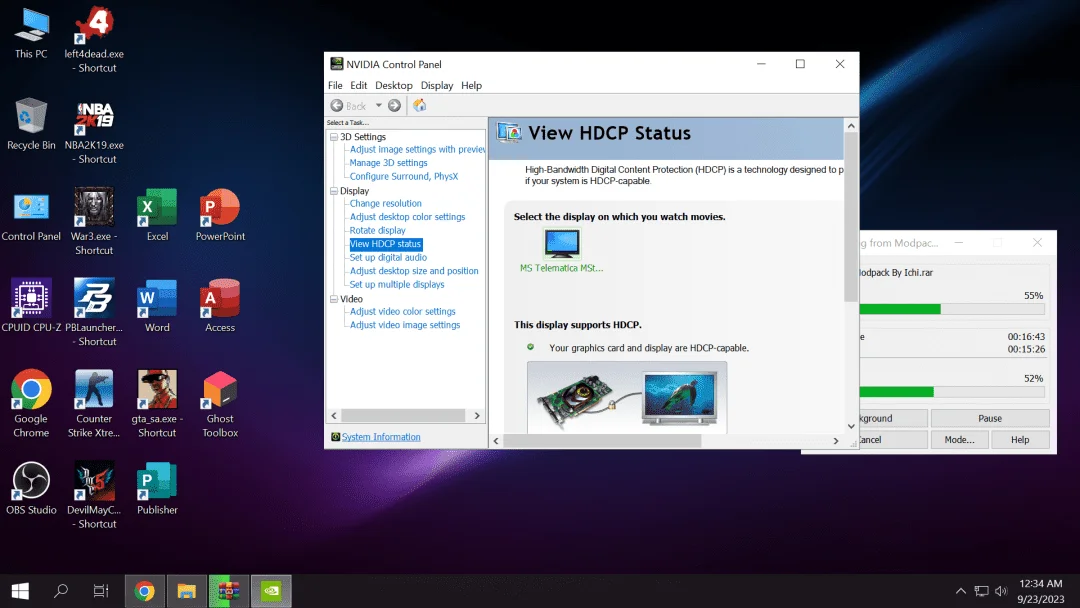Viewport: 1080px width, 608px height.
Task: Select Adjust image settings with preview
Action: [417, 149]
